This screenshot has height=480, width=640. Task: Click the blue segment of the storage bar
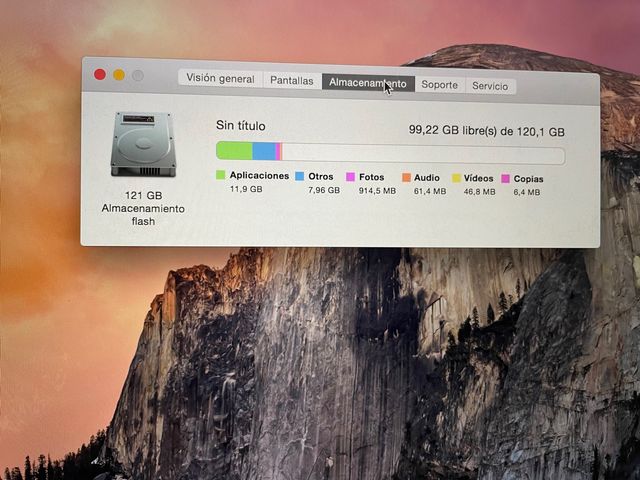pyautogui.click(x=264, y=151)
